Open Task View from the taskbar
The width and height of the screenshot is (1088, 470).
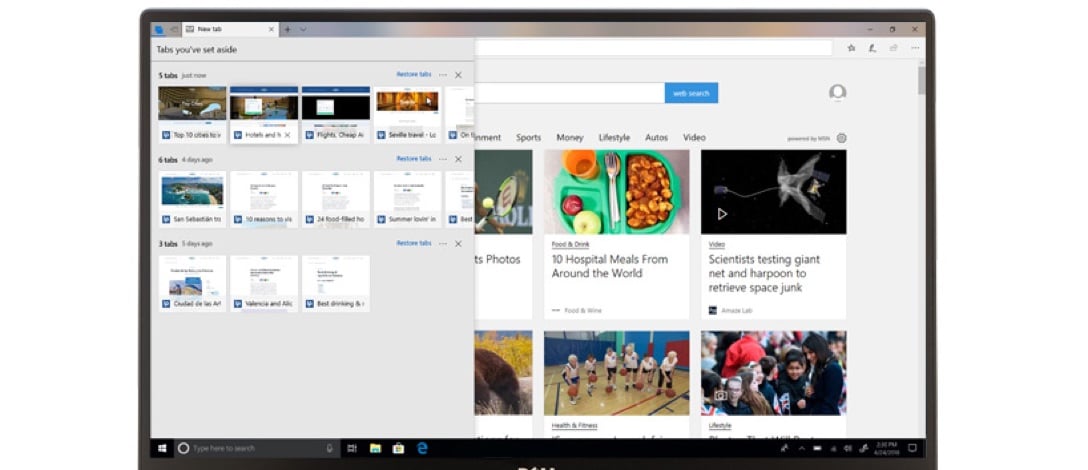(352, 448)
